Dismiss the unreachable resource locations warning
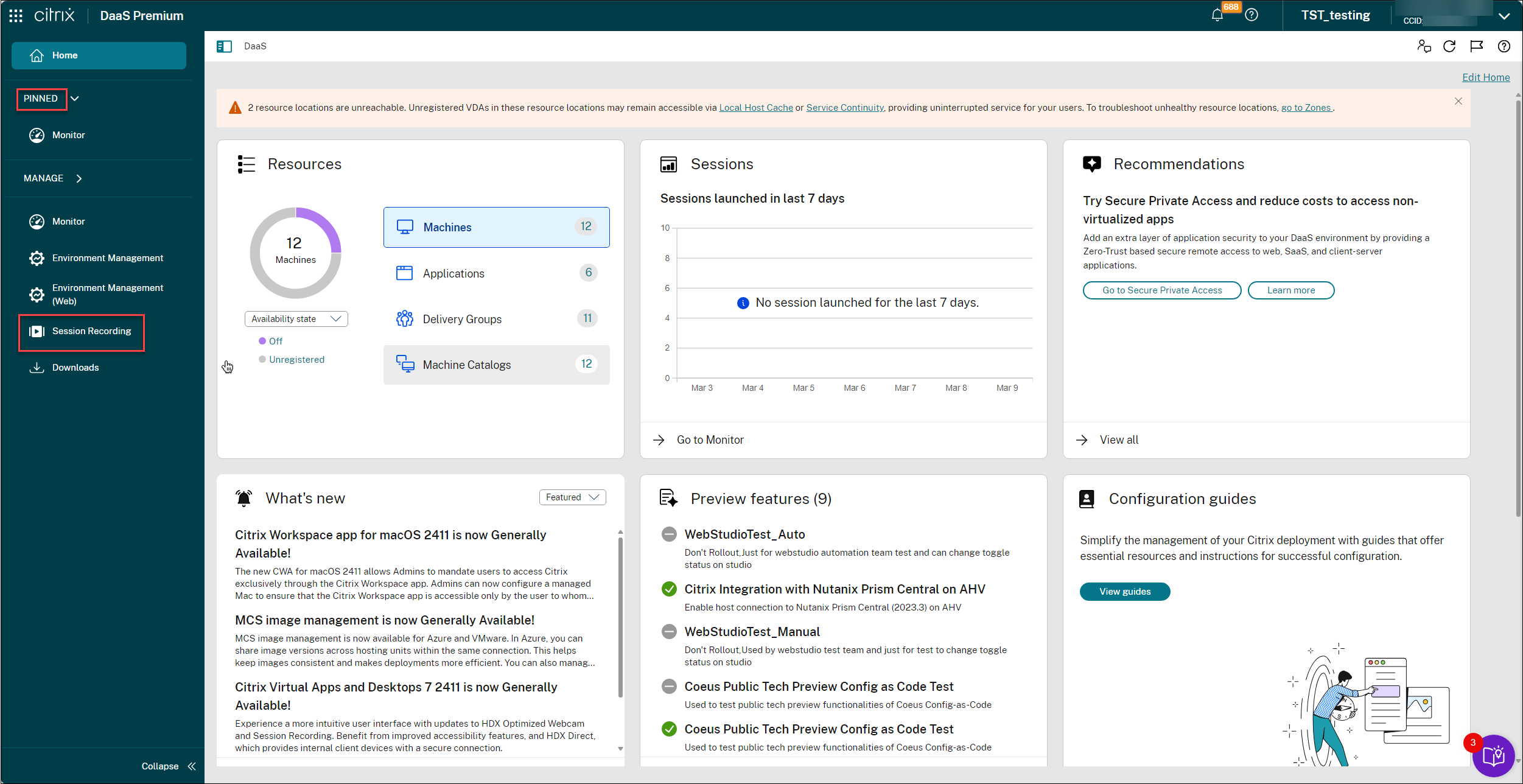This screenshot has width=1523, height=784. coord(1458,101)
